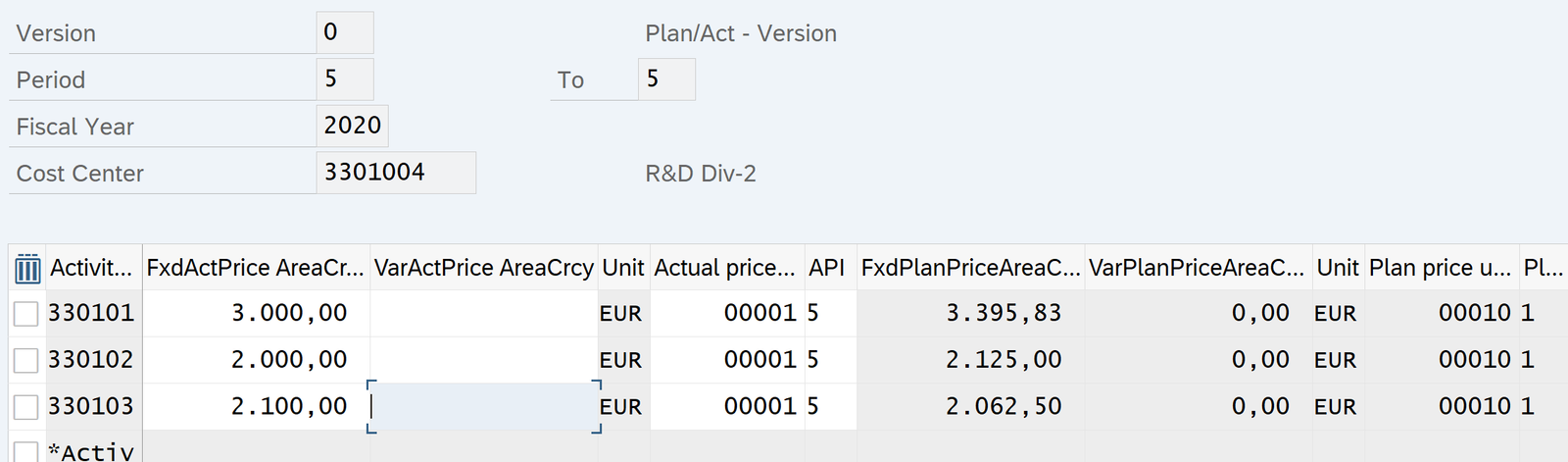Click the fixed actual price 2.100,00 cell

point(257,406)
